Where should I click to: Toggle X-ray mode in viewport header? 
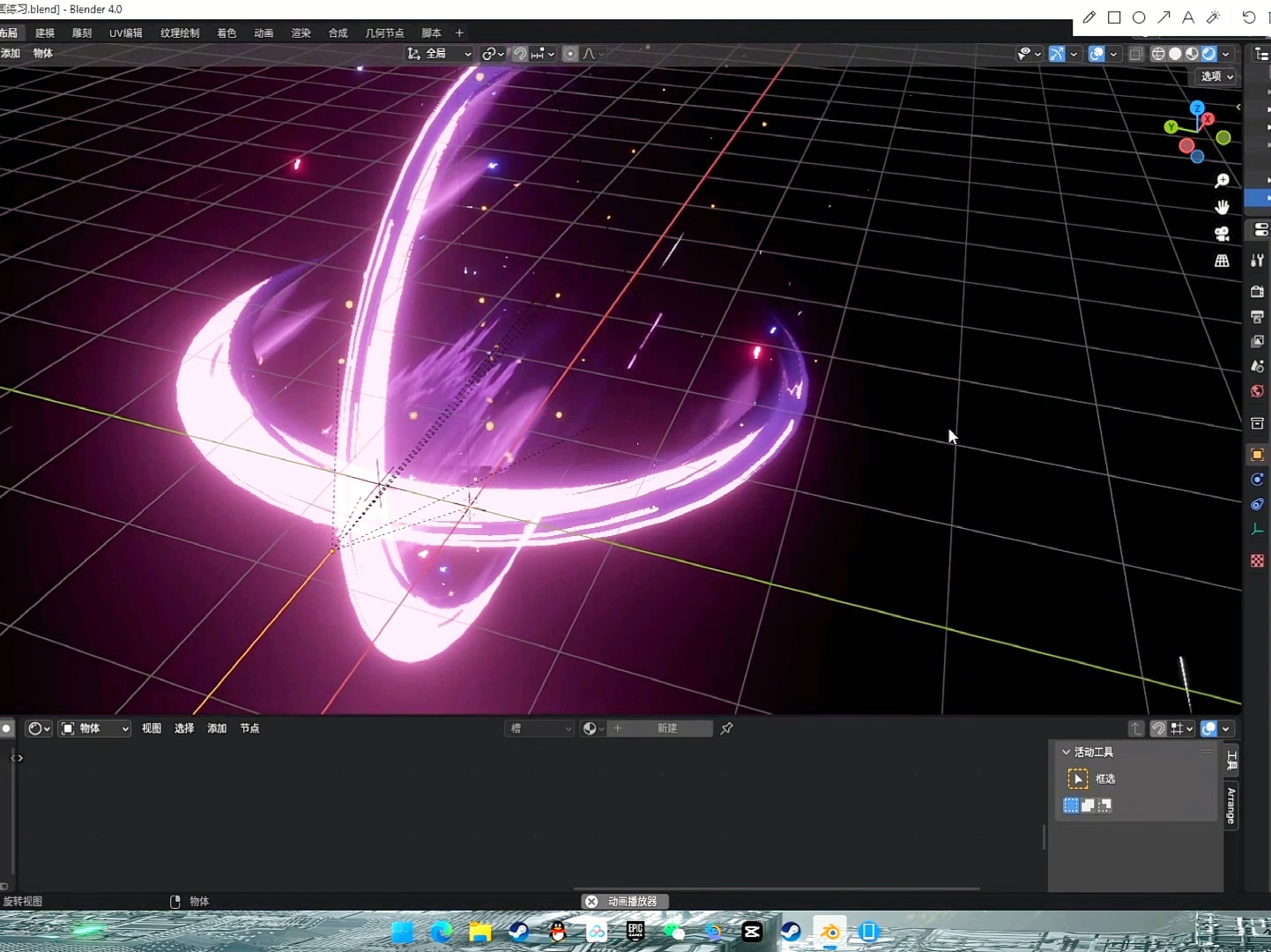click(x=1136, y=54)
